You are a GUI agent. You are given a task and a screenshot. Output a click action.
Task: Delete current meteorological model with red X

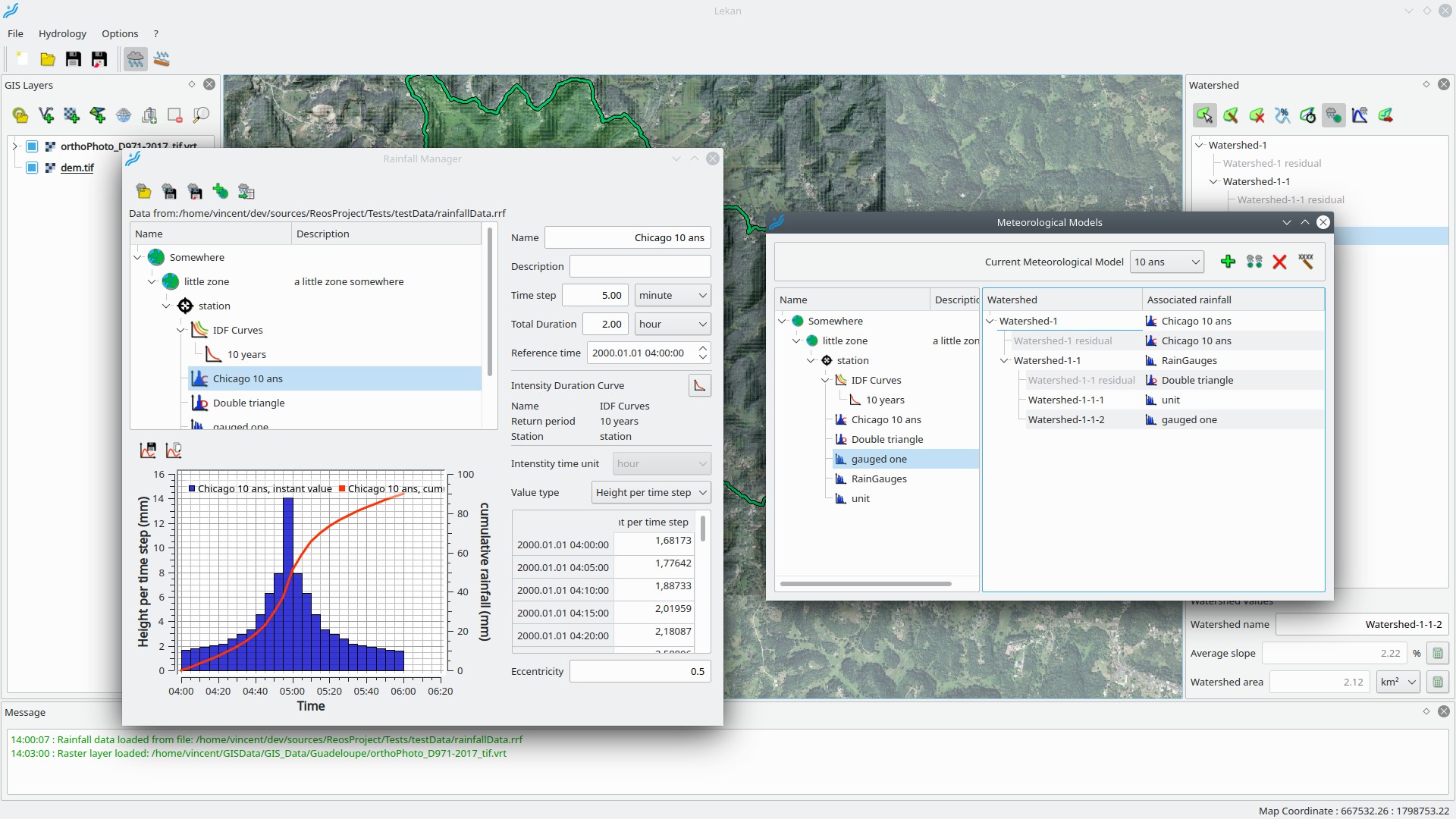pyautogui.click(x=1279, y=262)
